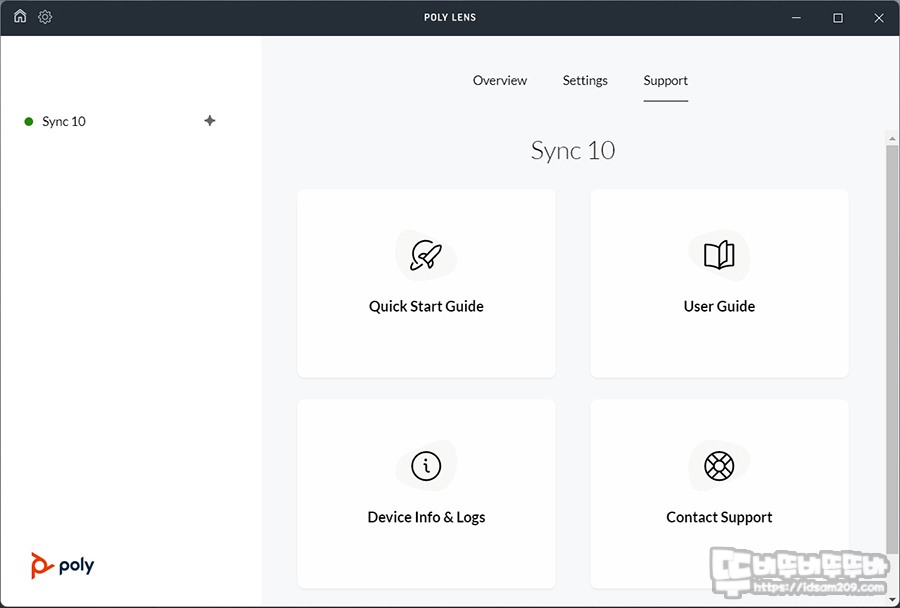Select the Support tab
Screen dimensions: 900x608
665,80
